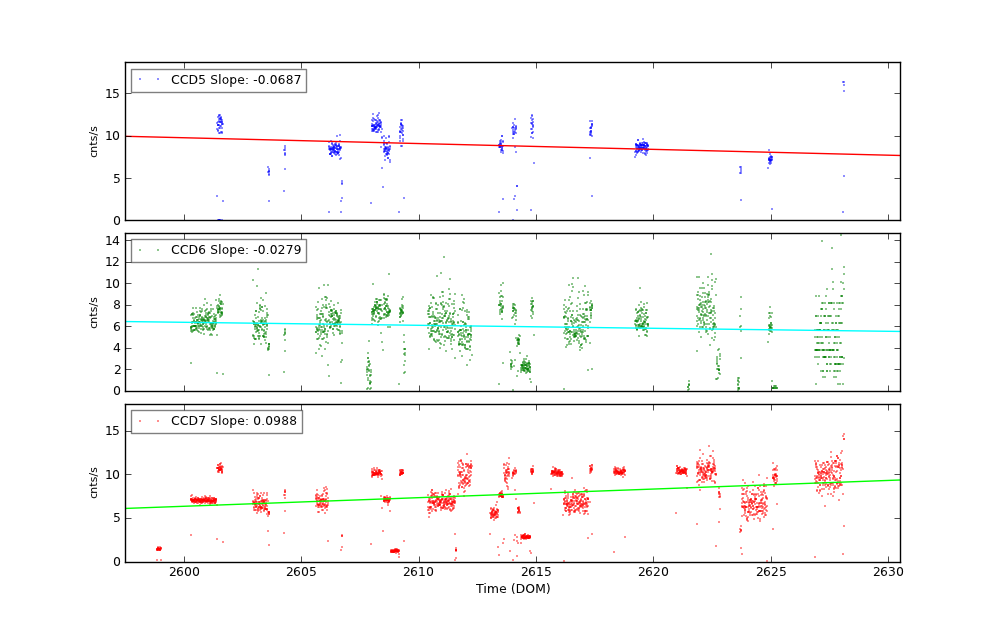1000x624 pixels.
Task: Click the CCD5 Slope legend label
Action: point(235,80)
